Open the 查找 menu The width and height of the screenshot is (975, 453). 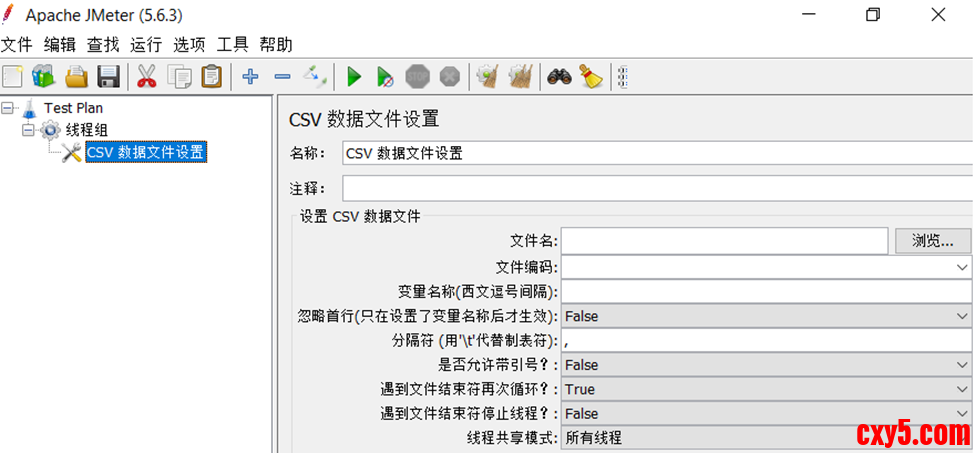click(x=103, y=45)
